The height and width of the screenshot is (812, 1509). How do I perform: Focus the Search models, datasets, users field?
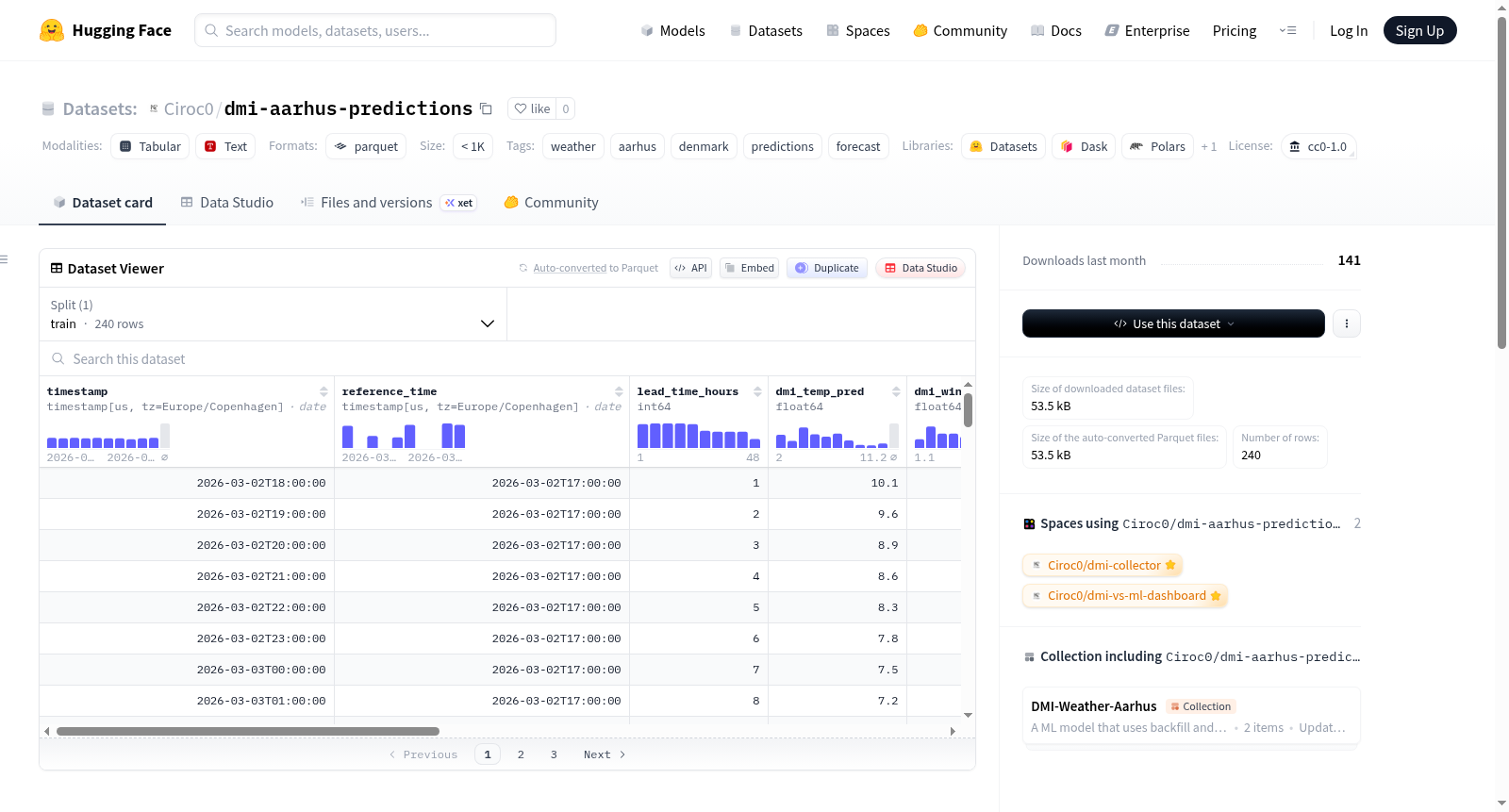(375, 30)
